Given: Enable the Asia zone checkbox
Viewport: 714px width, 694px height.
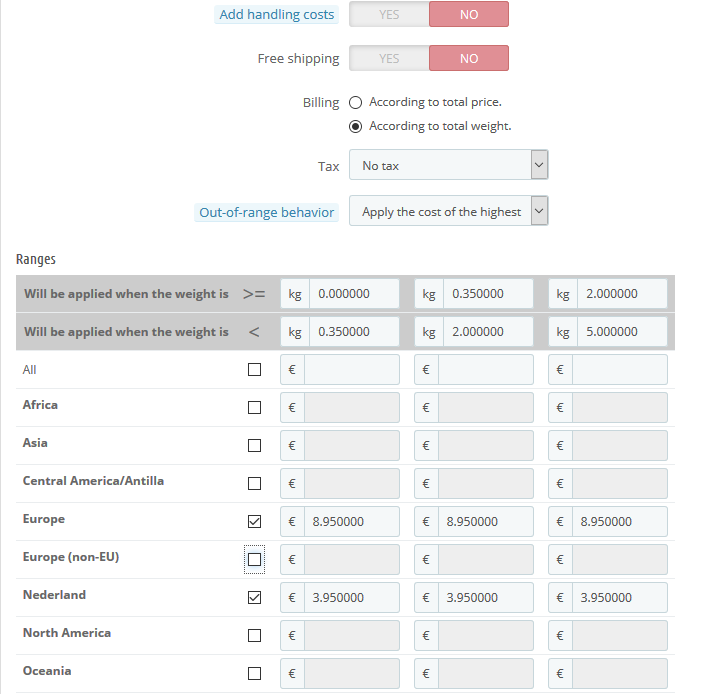Looking at the screenshot, I should pos(254,446).
